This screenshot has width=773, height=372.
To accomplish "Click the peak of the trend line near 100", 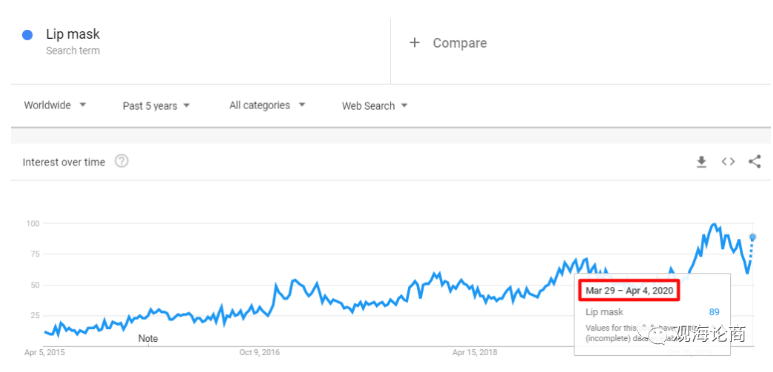I will click(x=714, y=225).
